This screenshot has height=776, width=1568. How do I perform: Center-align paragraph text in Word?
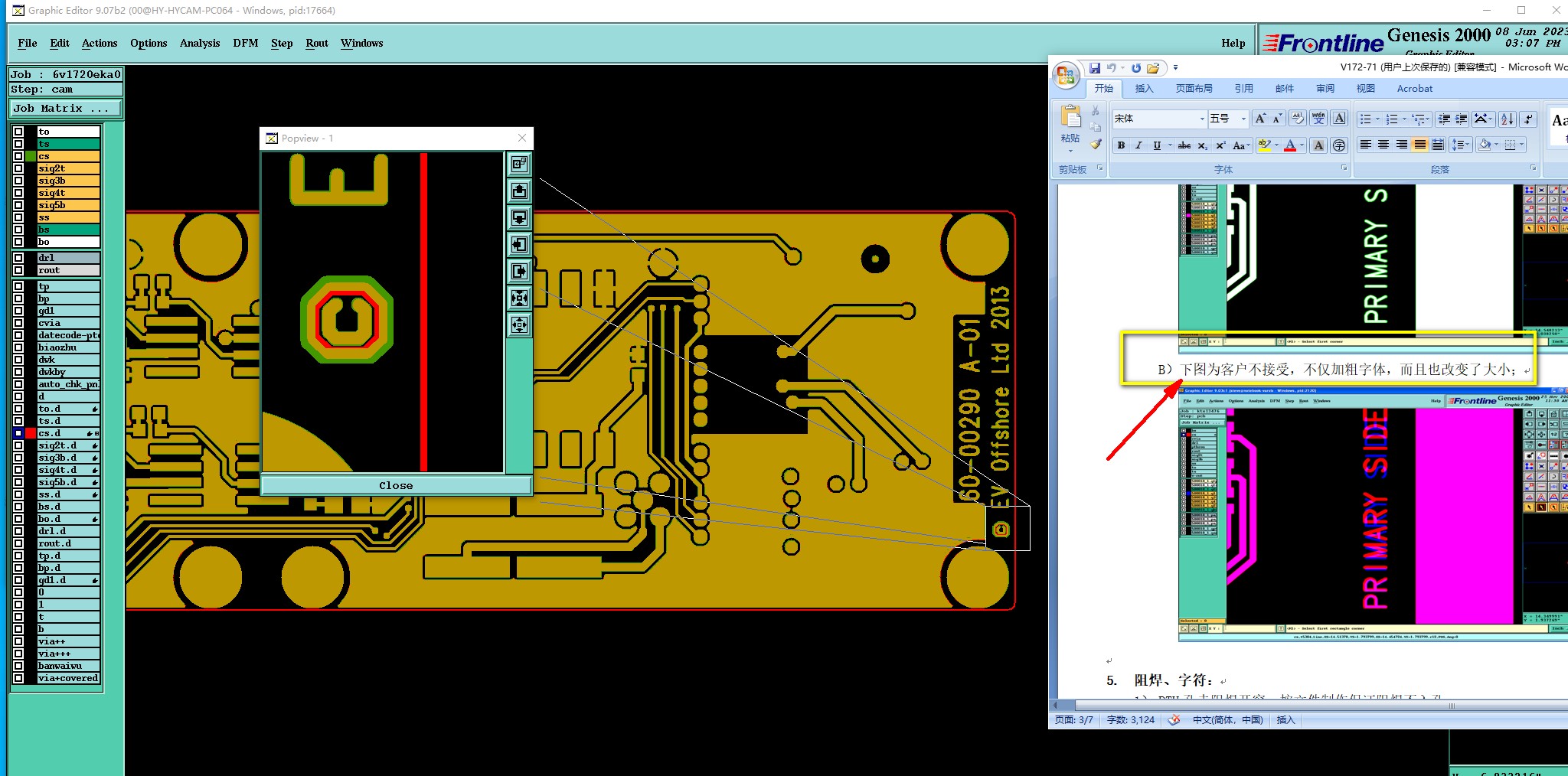(1383, 145)
